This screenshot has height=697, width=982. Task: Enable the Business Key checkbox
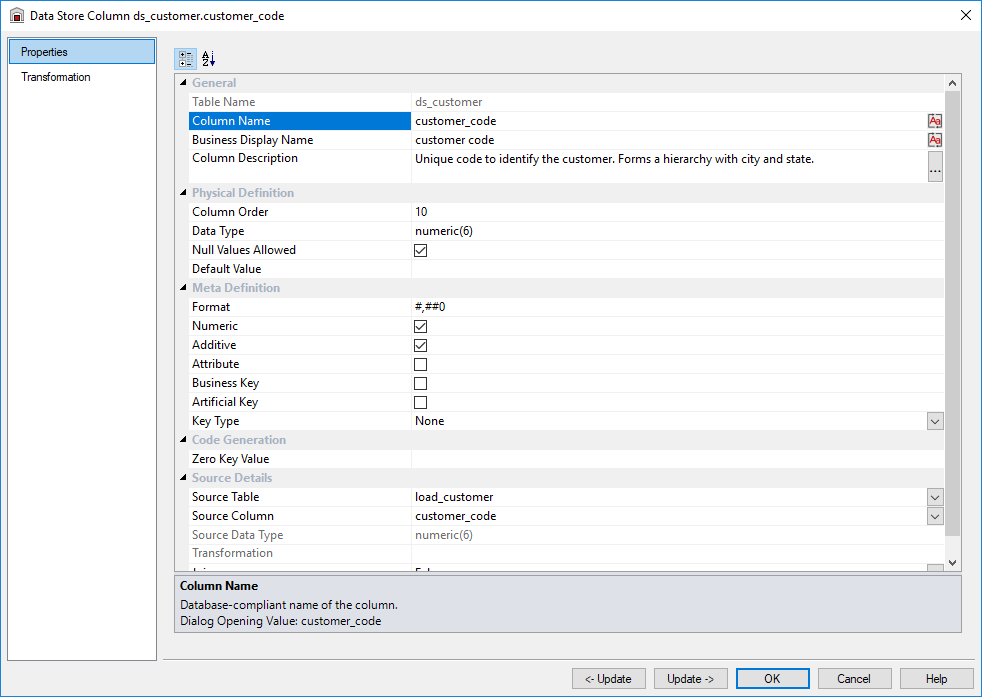click(x=421, y=383)
